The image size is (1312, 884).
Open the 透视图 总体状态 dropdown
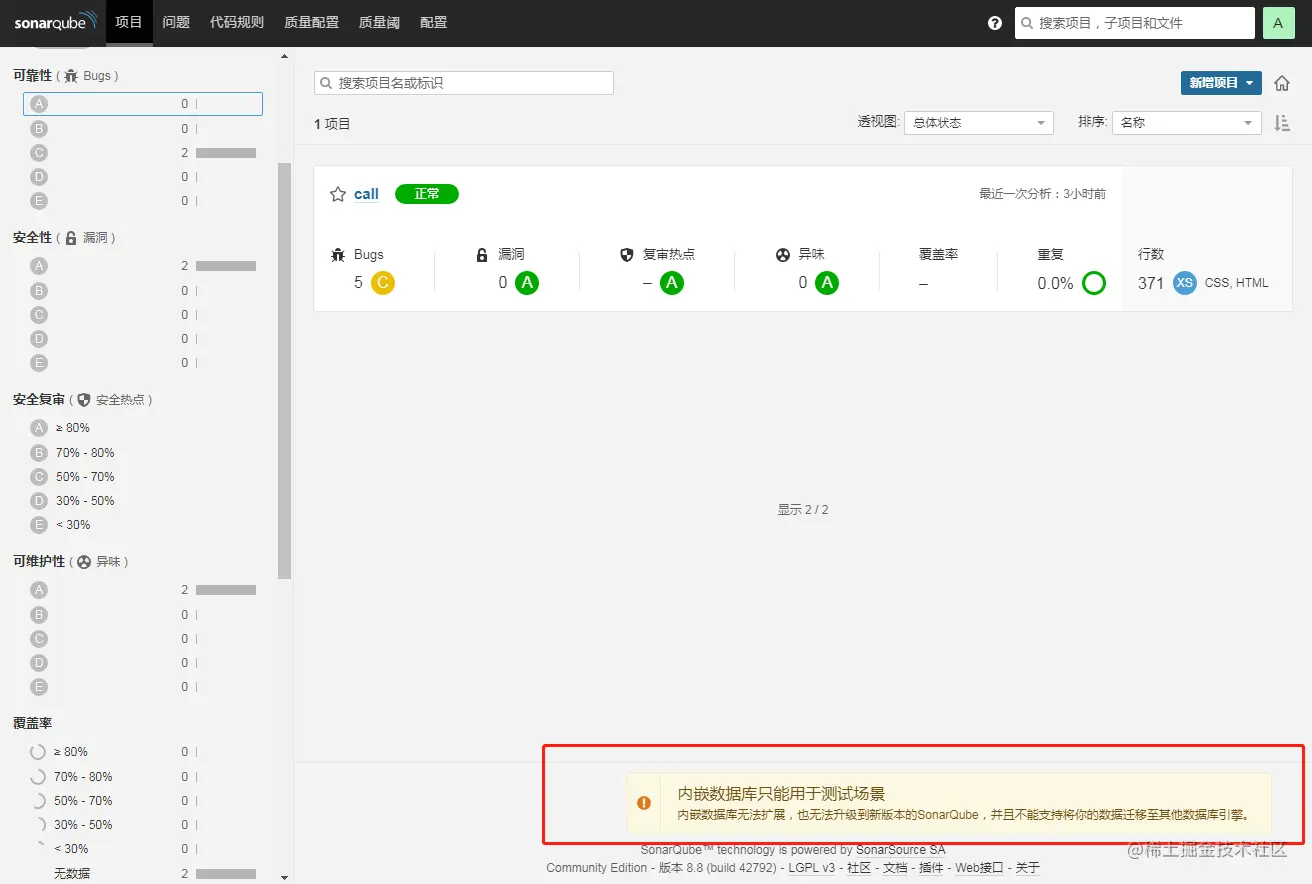pos(979,123)
